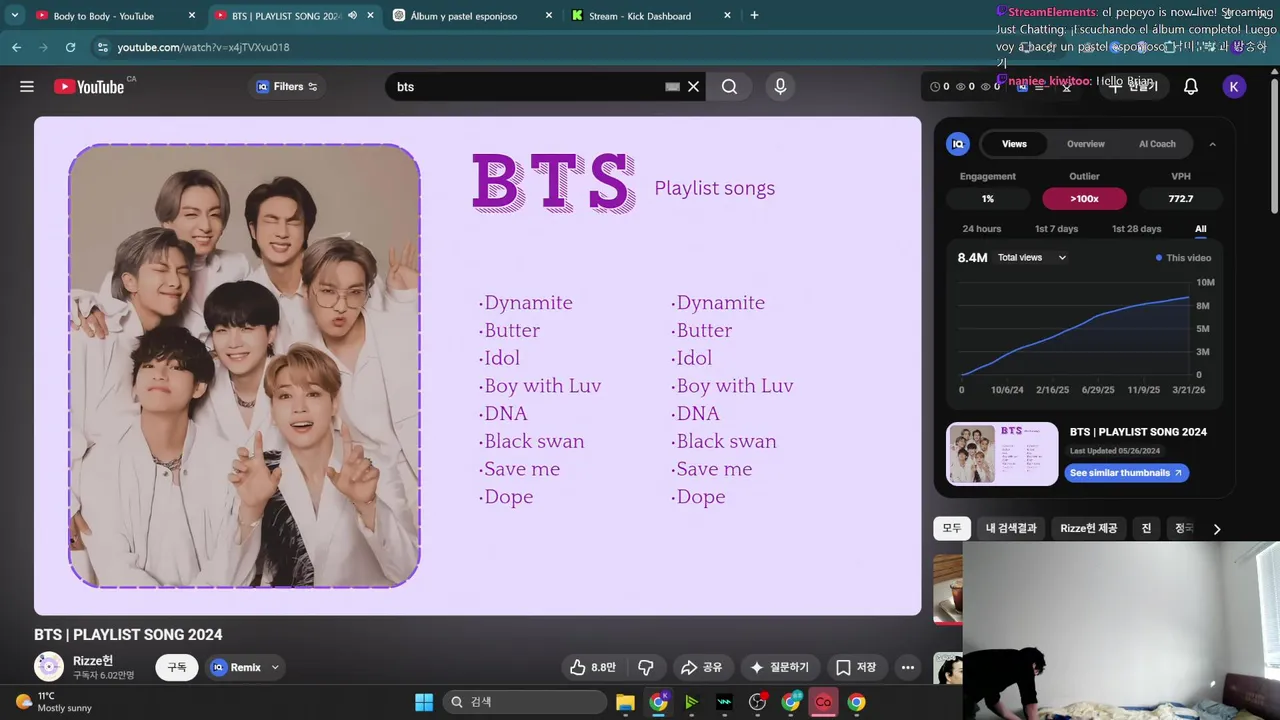1280x720 pixels.
Task: Open Chrome tab search dropdown
Action: pyautogui.click(x=14, y=15)
